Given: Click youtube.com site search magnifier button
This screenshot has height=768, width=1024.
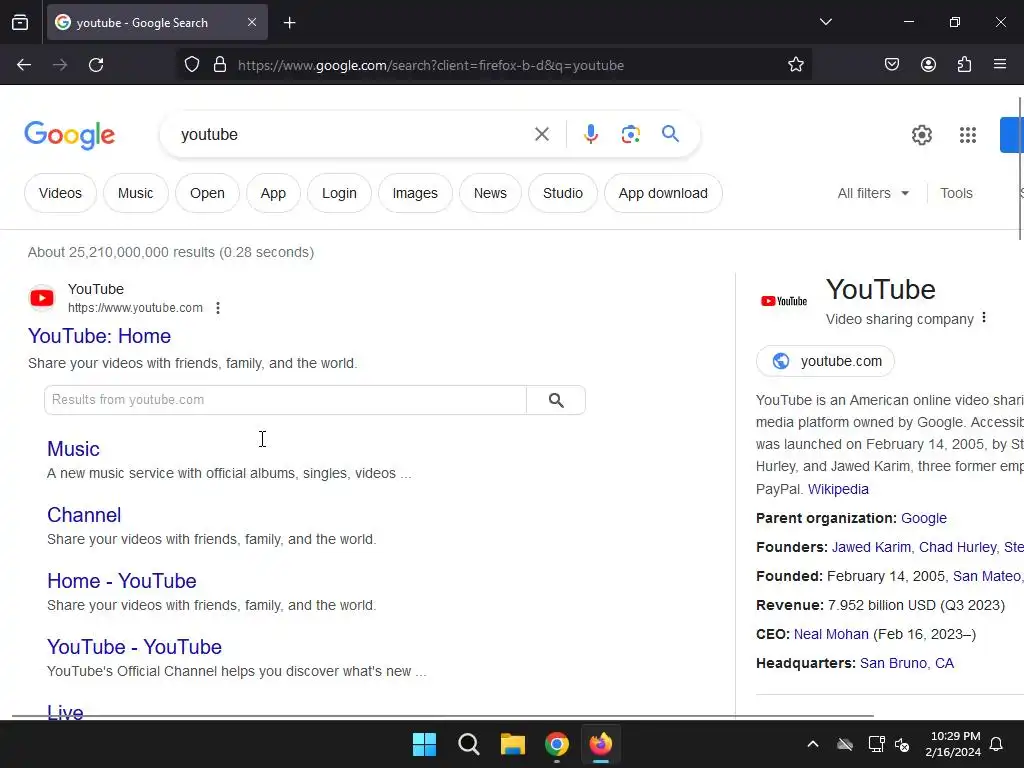Looking at the screenshot, I should click(556, 400).
